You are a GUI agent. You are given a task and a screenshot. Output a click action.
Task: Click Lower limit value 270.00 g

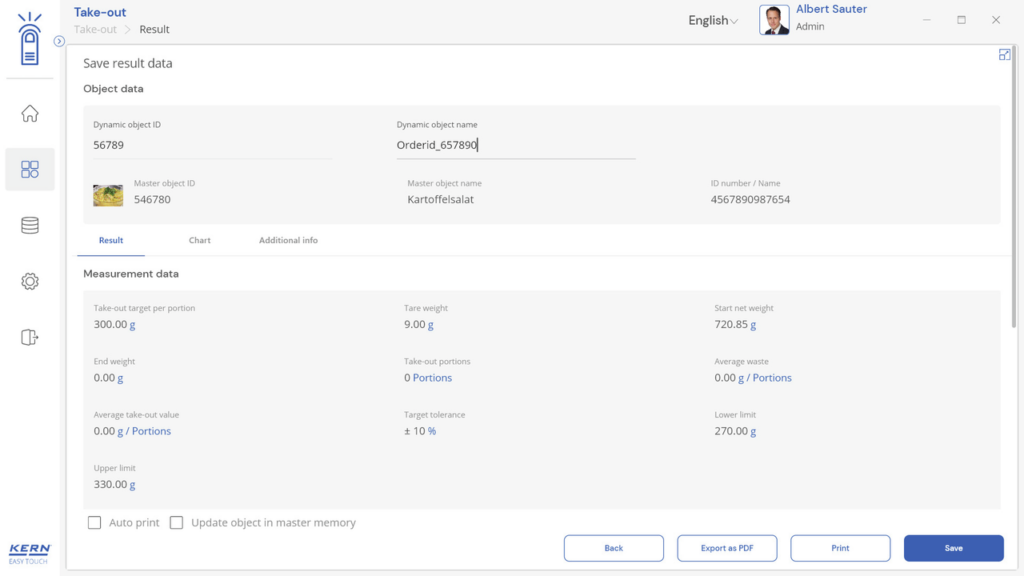pos(735,431)
